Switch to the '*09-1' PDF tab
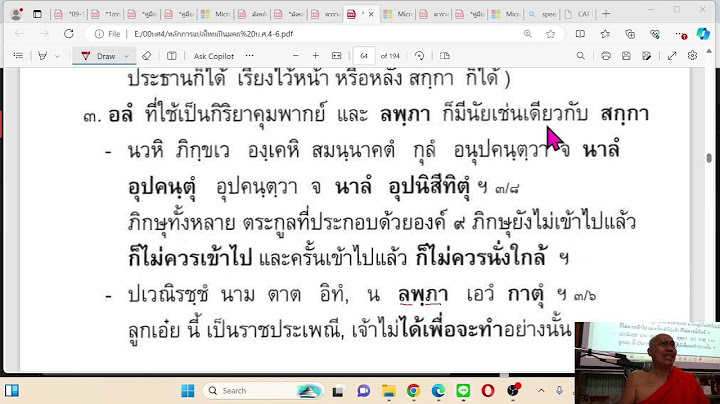Viewport: 720px width, 404px height. [x=69, y=14]
